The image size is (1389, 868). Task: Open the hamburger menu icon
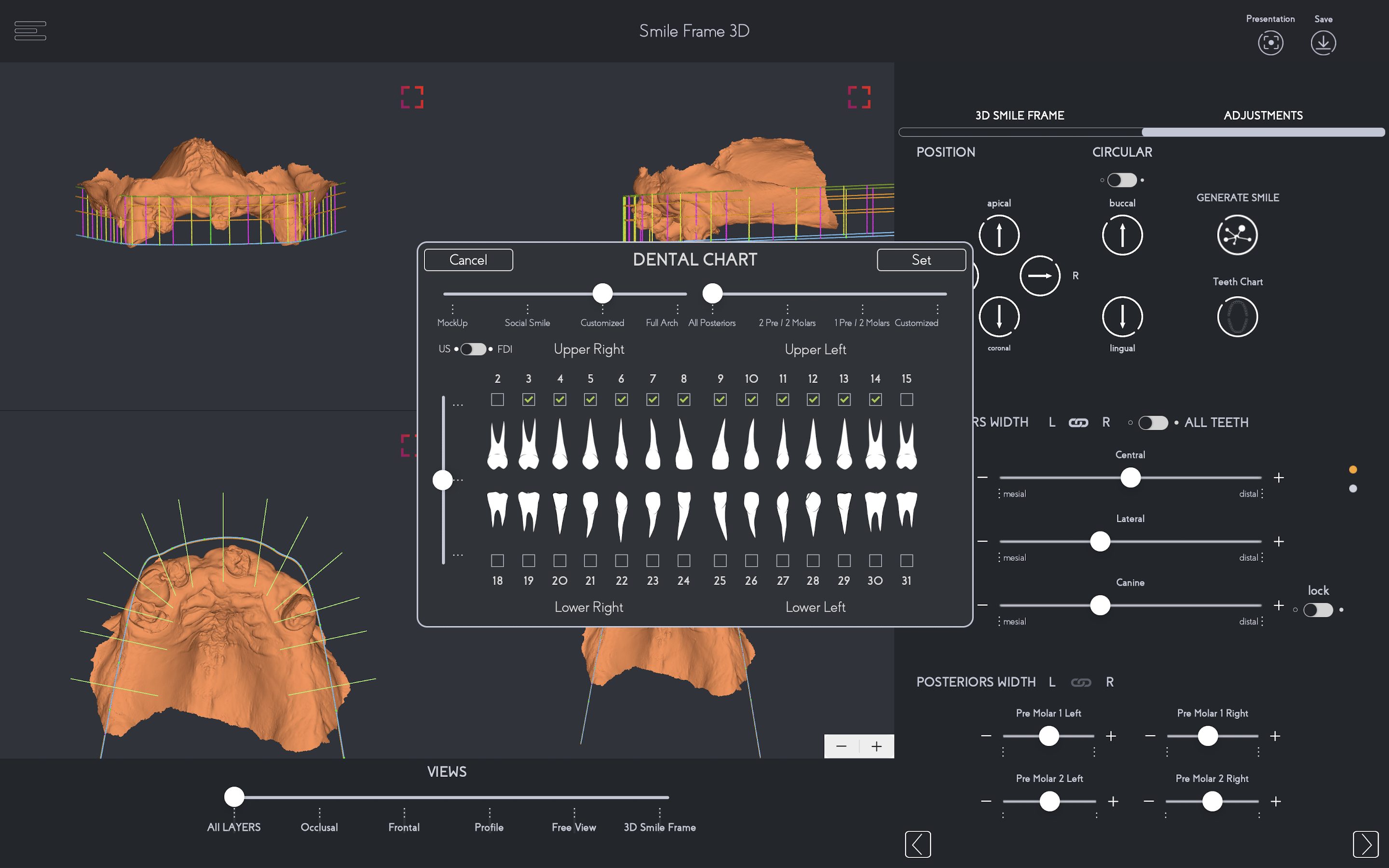click(30, 31)
